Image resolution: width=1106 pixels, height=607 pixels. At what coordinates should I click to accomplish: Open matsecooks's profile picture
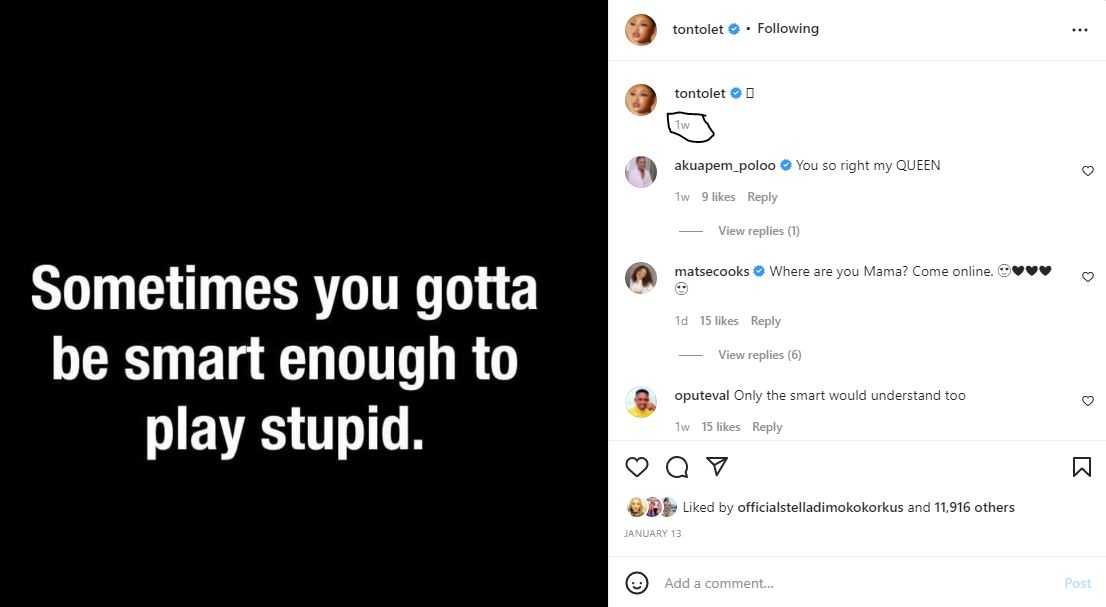[641, 278]
